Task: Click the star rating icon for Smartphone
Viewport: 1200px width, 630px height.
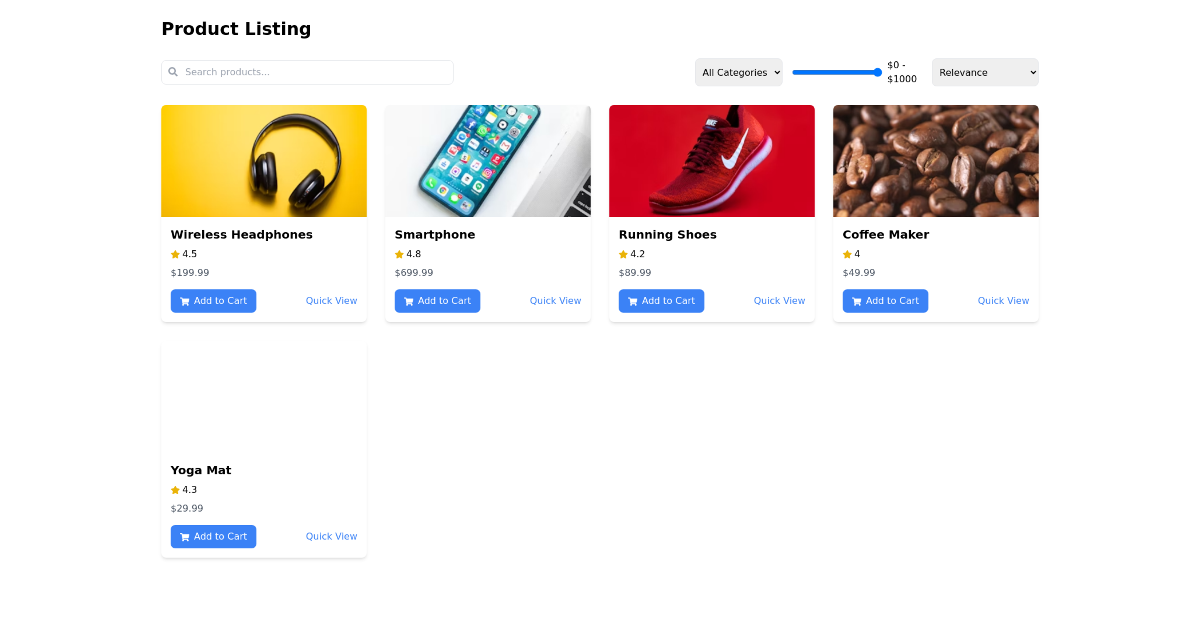Action: [x=398, y=253]
